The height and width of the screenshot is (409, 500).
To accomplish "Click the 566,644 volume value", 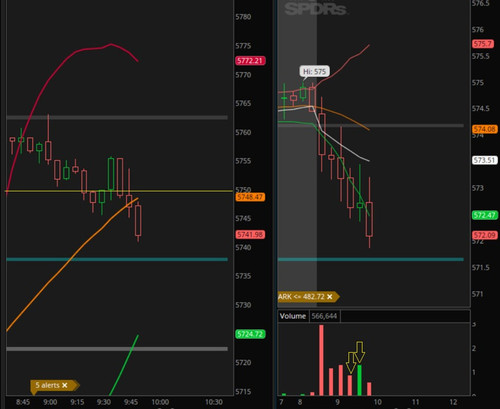I will pos(324,316).
